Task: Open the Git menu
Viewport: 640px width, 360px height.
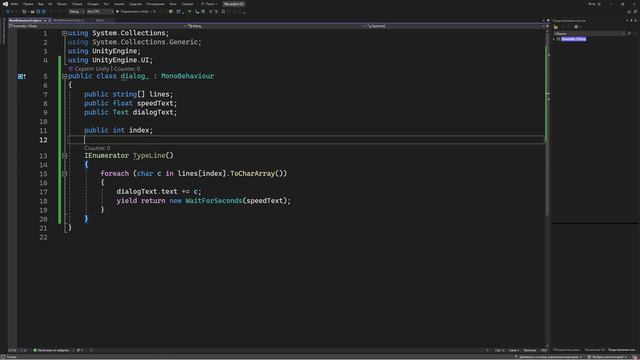Action: click(x=50, y=4)
